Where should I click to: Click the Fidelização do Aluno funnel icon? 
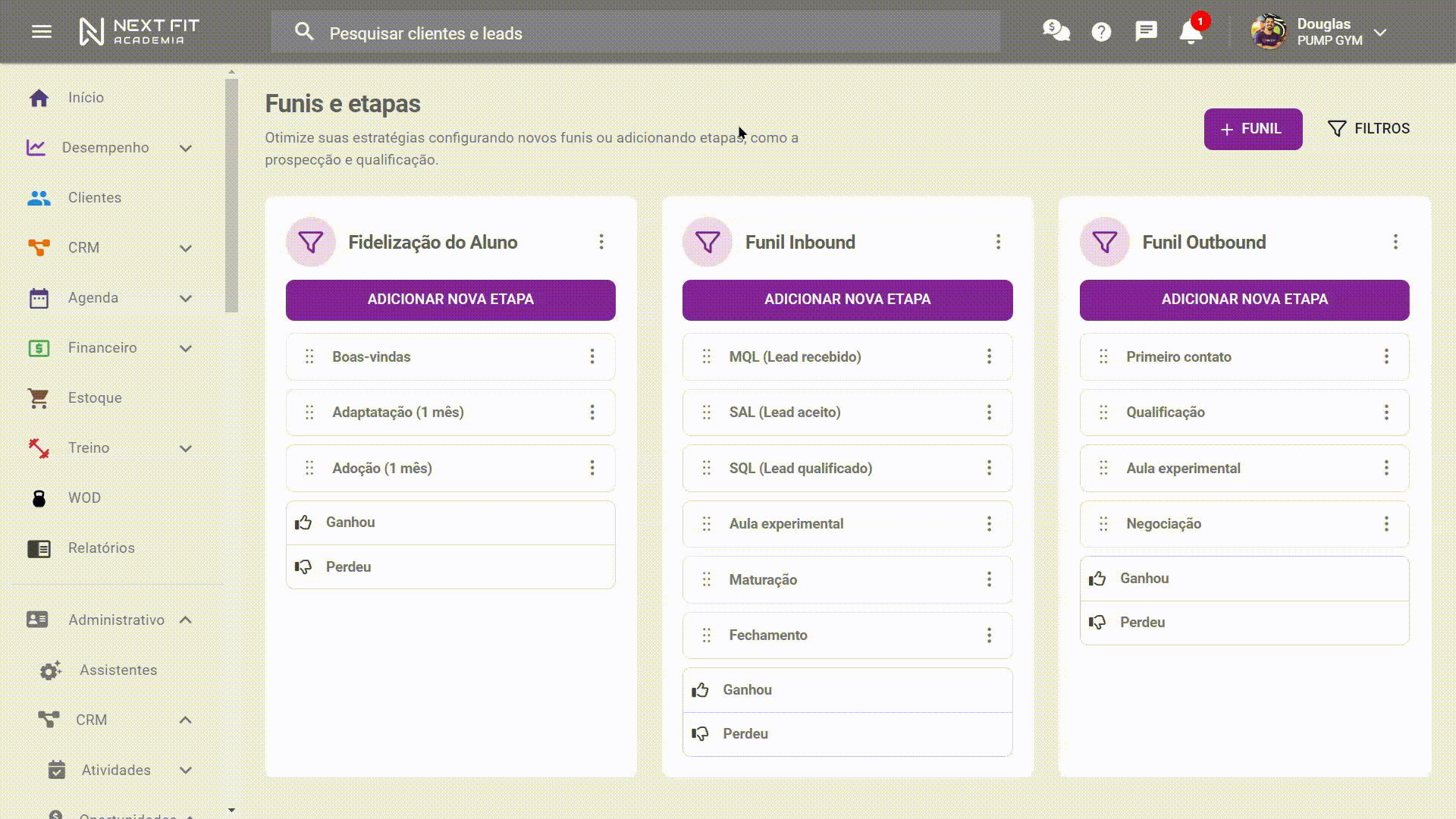(311, 242)
